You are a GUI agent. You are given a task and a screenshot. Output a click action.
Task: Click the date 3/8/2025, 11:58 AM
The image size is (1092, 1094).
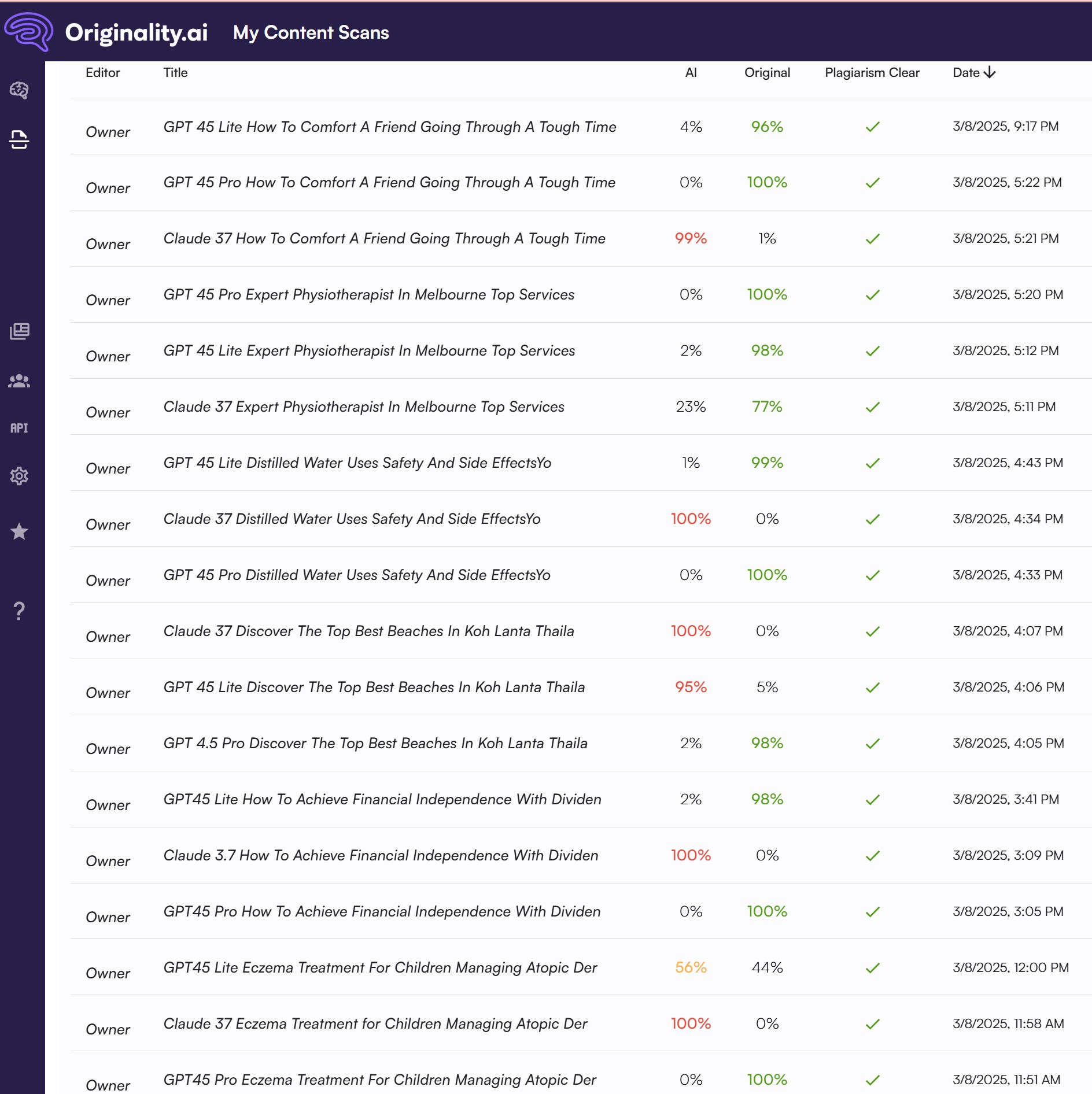tap(1008, 1023)
